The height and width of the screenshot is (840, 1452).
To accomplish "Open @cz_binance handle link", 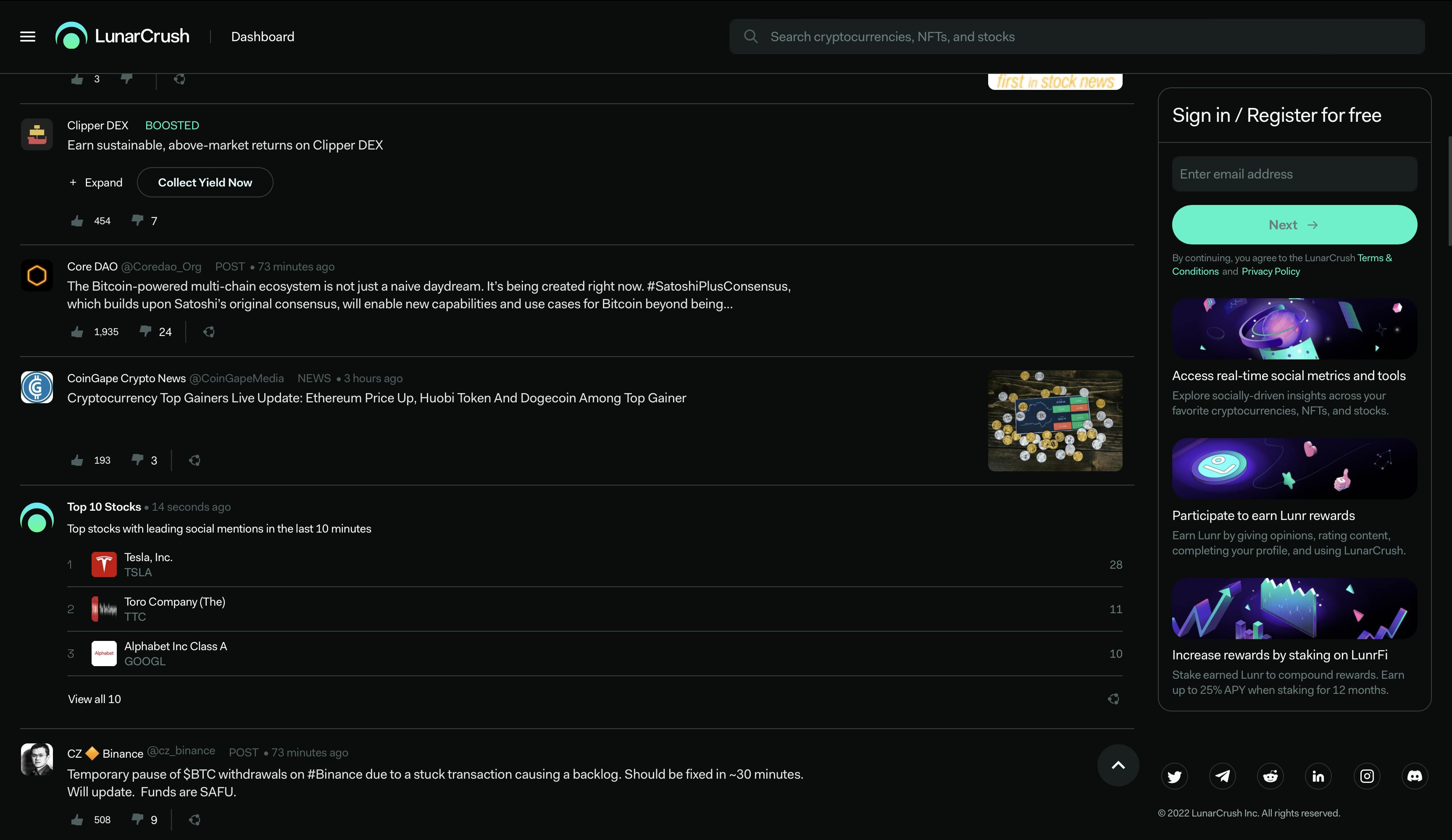I will tap(181, 751).
